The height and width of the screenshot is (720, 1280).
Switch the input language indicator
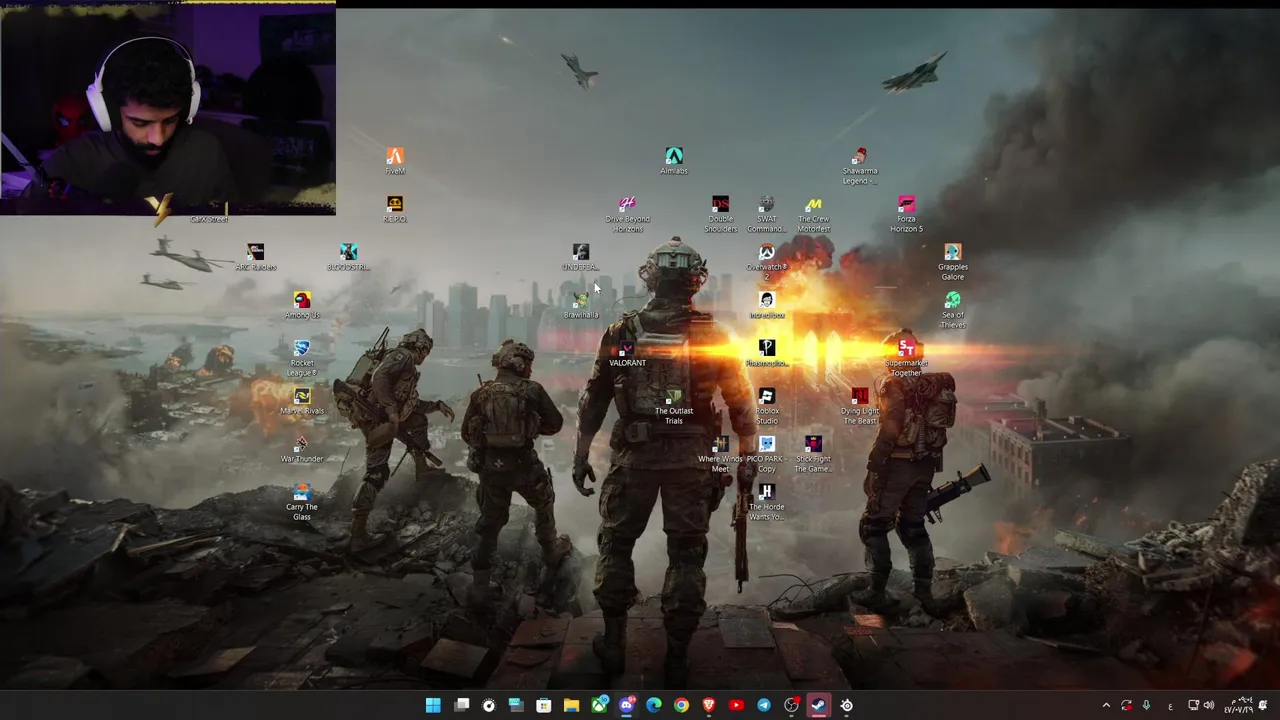1170,706
